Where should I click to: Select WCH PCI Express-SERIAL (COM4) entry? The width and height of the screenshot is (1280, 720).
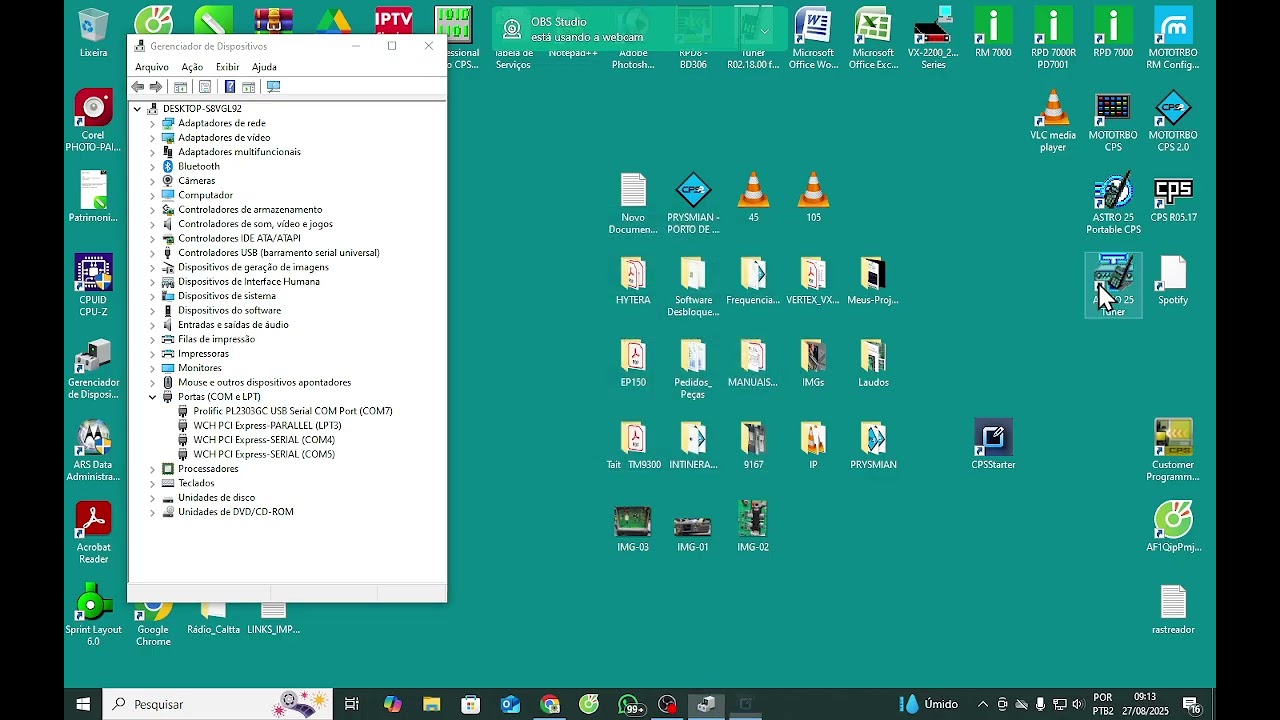(264, 440)
